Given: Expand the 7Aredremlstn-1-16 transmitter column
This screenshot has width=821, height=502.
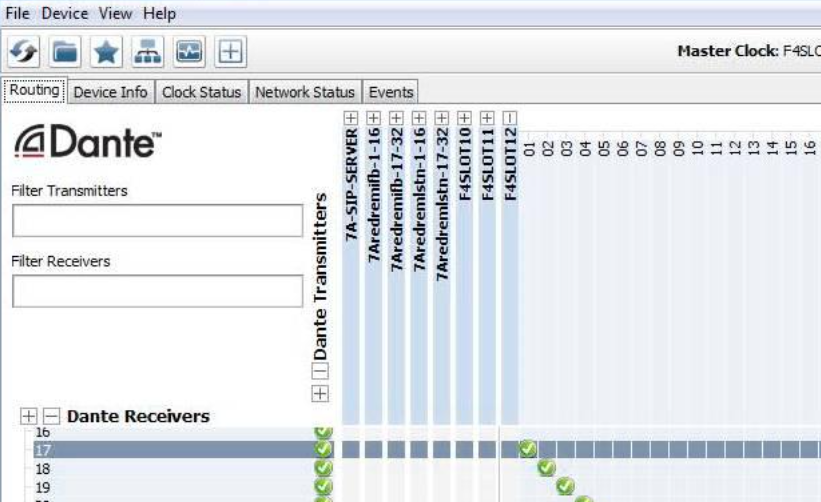Looking at the screenshot, I should [x=419, y=118].
